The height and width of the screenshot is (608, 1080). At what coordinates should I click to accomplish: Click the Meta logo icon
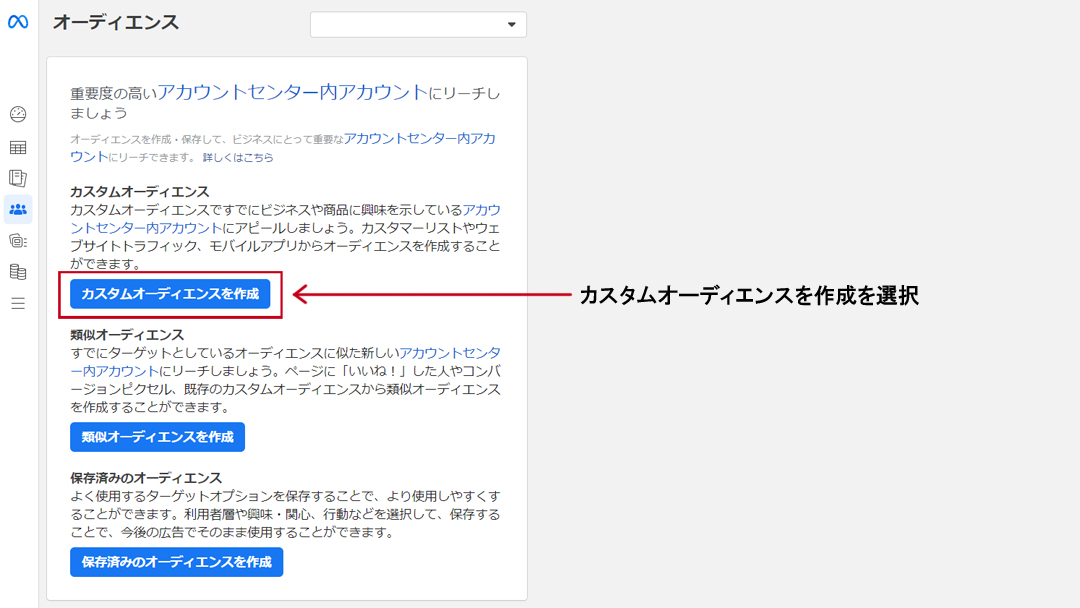18,22
